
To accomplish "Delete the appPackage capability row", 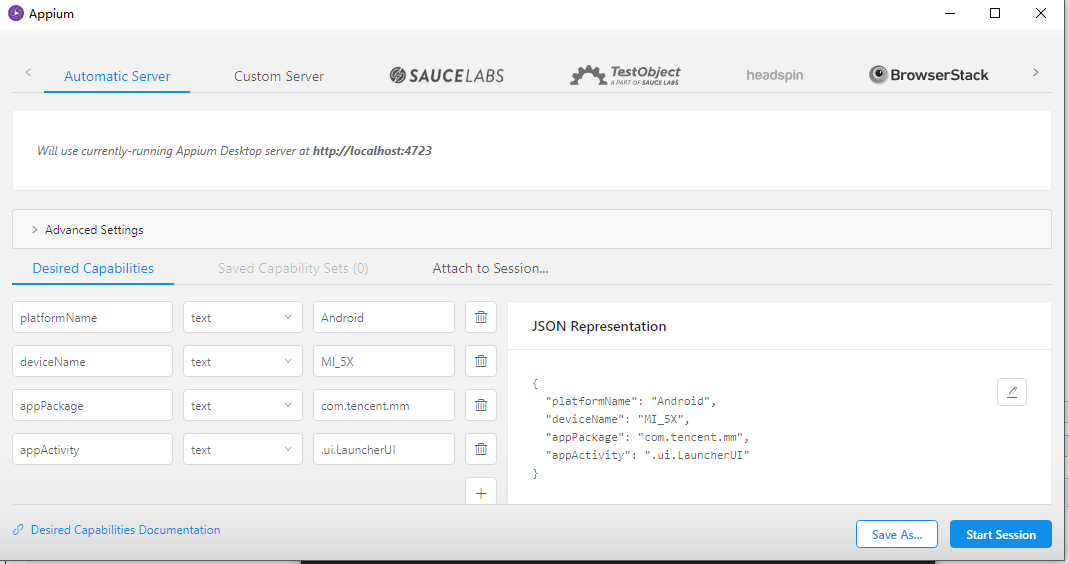I will click(481, 405).
